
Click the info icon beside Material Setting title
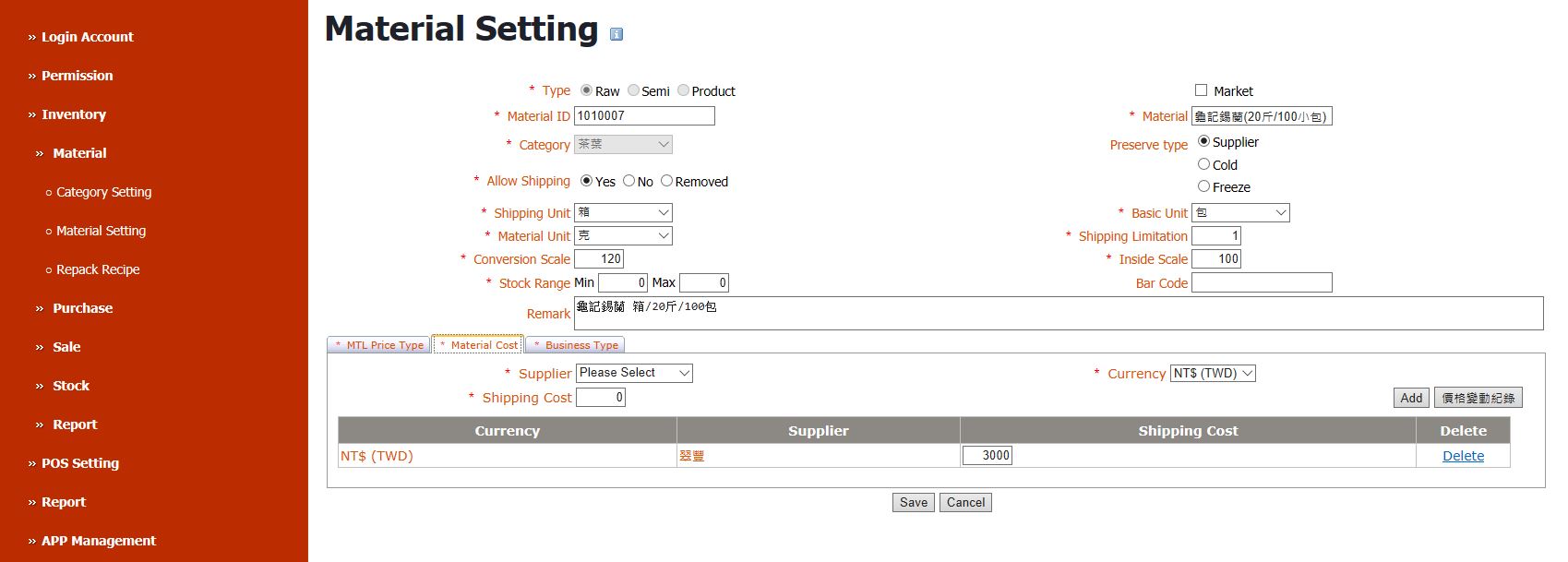pos(616,34)
